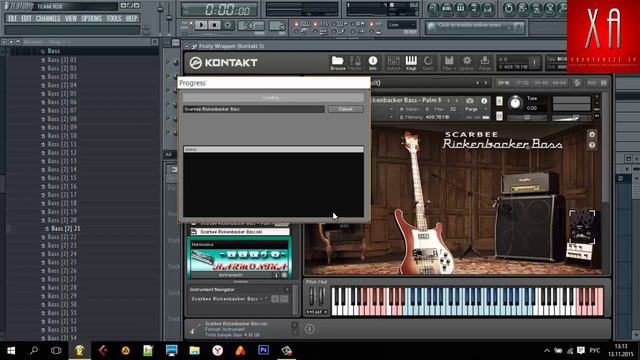
Task: Toggle the Kontakt Keyboard view
Action: (x=411, y=63)
